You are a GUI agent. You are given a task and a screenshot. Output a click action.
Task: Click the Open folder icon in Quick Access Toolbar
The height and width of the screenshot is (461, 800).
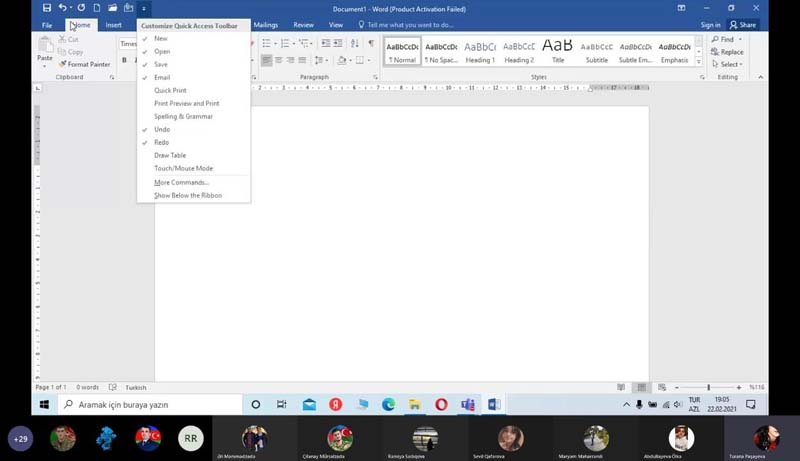click(x=112, y=8)
